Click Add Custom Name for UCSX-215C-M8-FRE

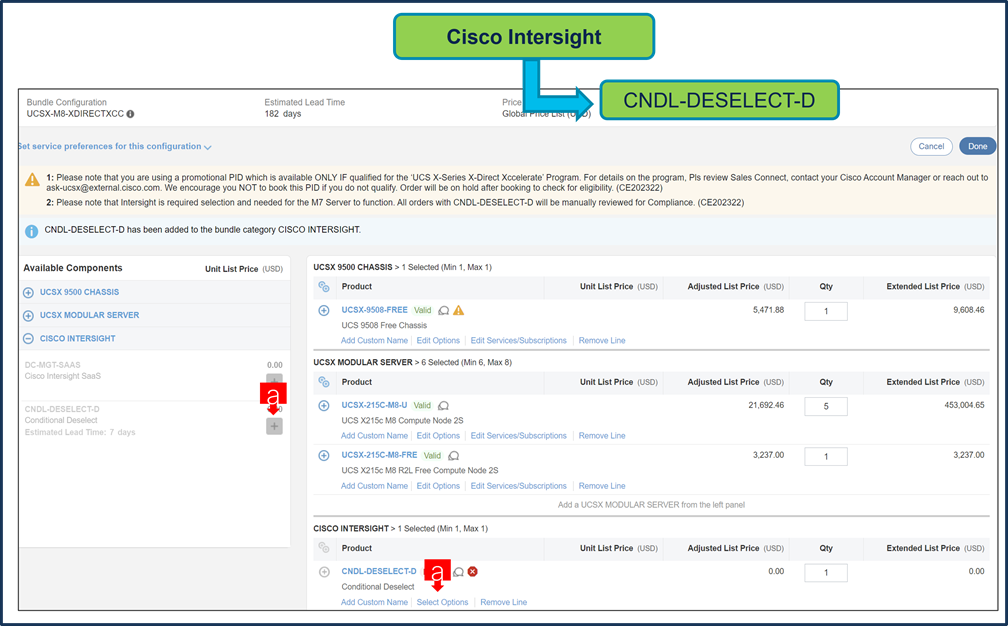[374, 486]
